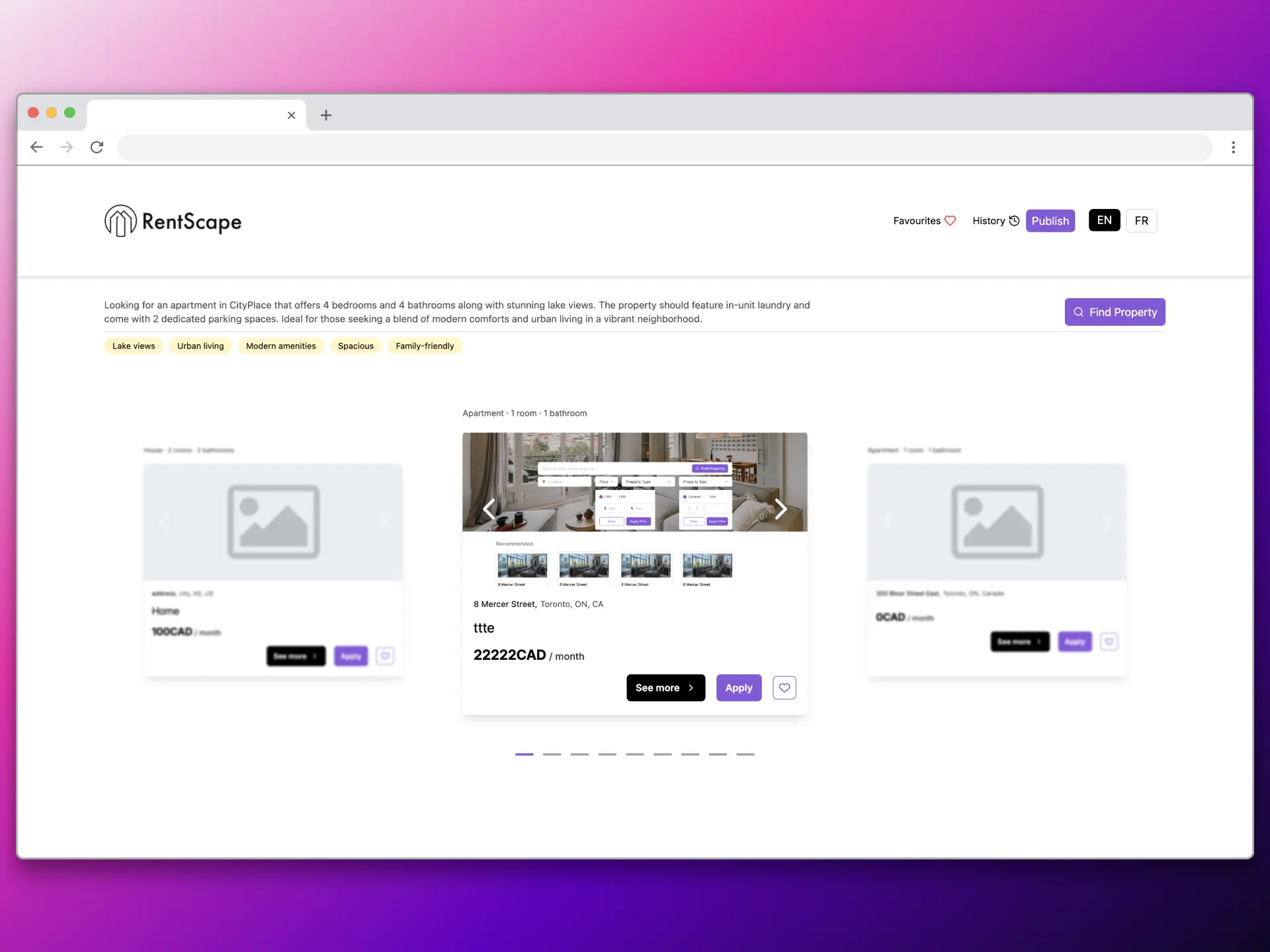Click Apply on the 8 Mercer Street listing
Image resolution: width=1270 pixels, height=952 pixels.
(738, 688)
